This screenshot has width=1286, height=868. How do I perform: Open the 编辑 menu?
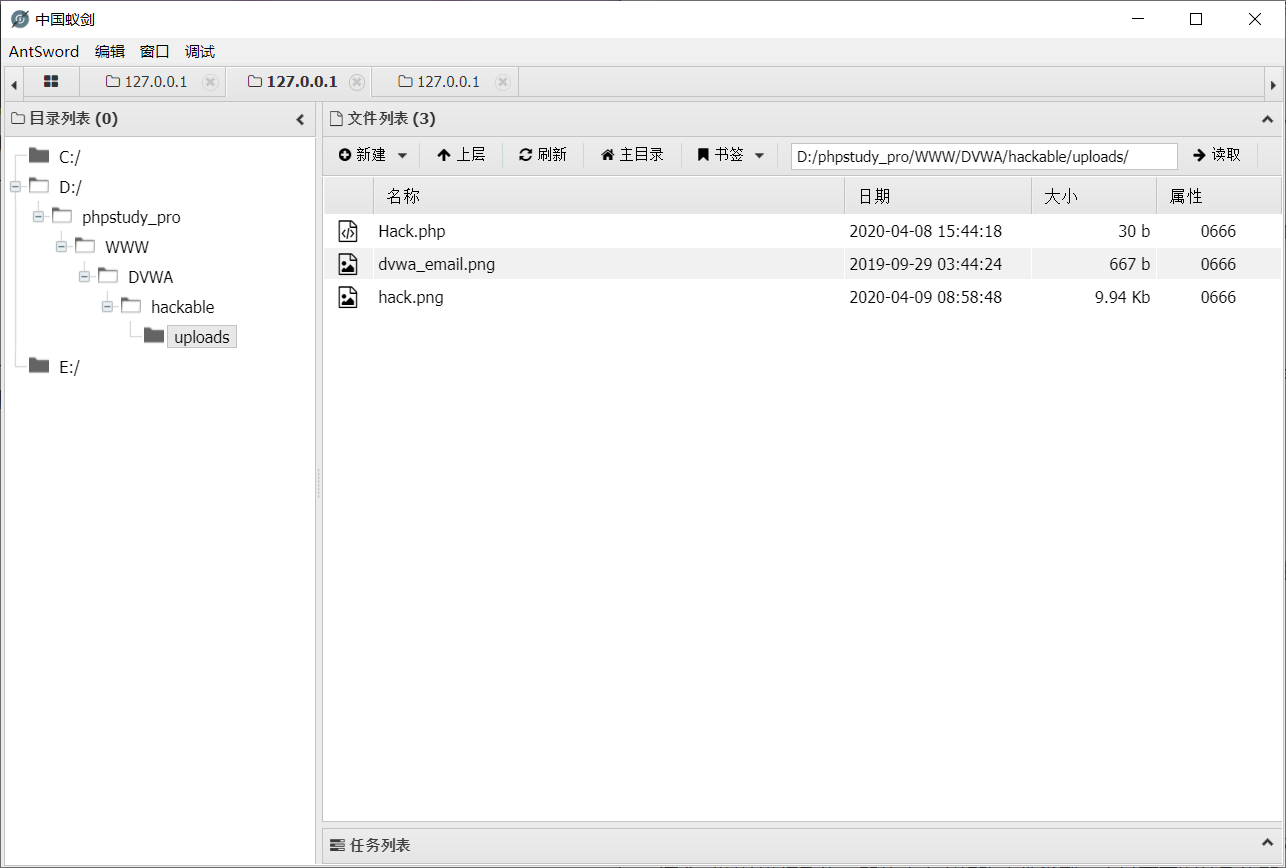click(x=110, y=52)
